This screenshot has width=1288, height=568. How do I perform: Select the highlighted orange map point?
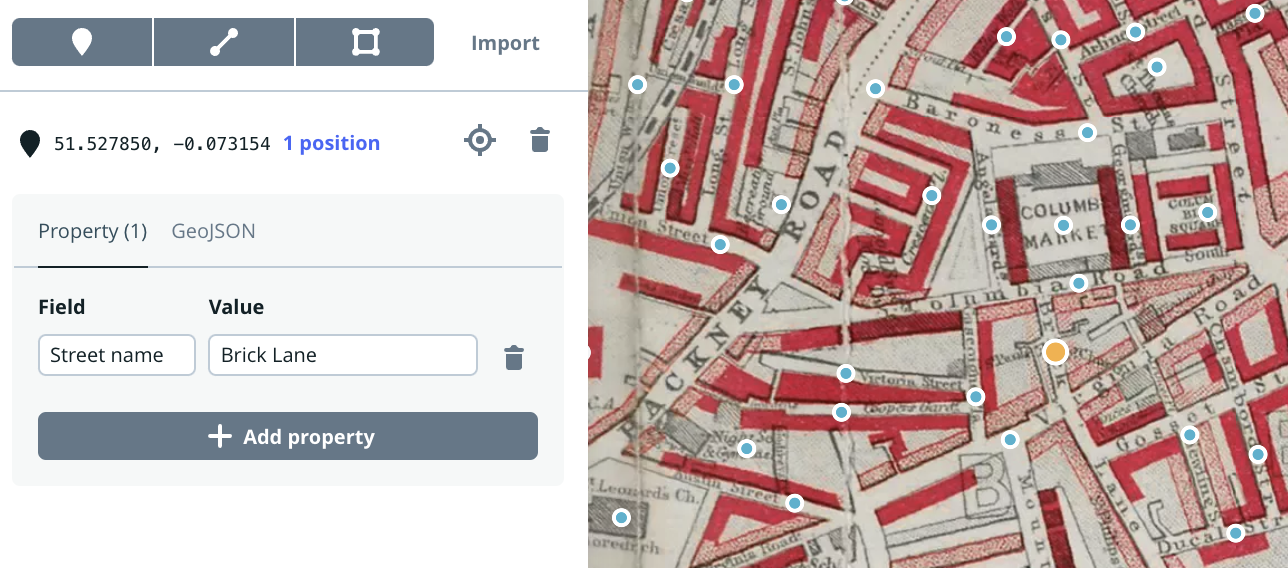pyautogui.click(x=1055, y=352)
